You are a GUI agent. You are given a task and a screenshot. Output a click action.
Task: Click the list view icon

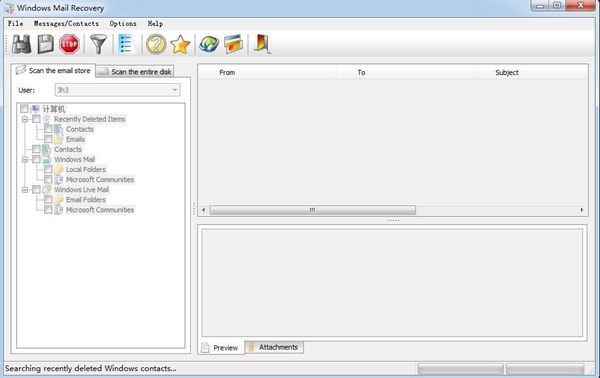[126, 44]
